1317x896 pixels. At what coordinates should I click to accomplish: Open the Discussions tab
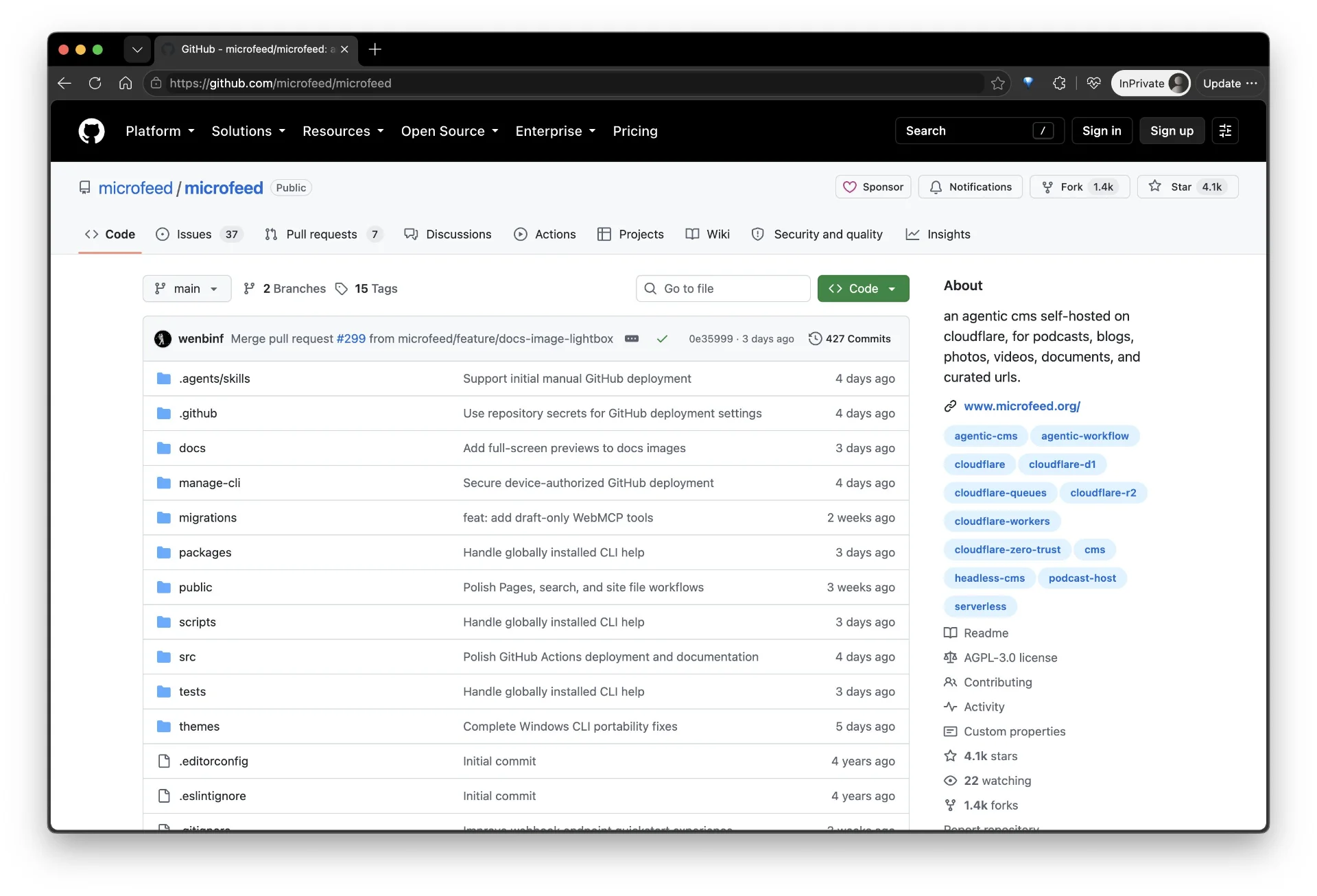pos(448,235)
